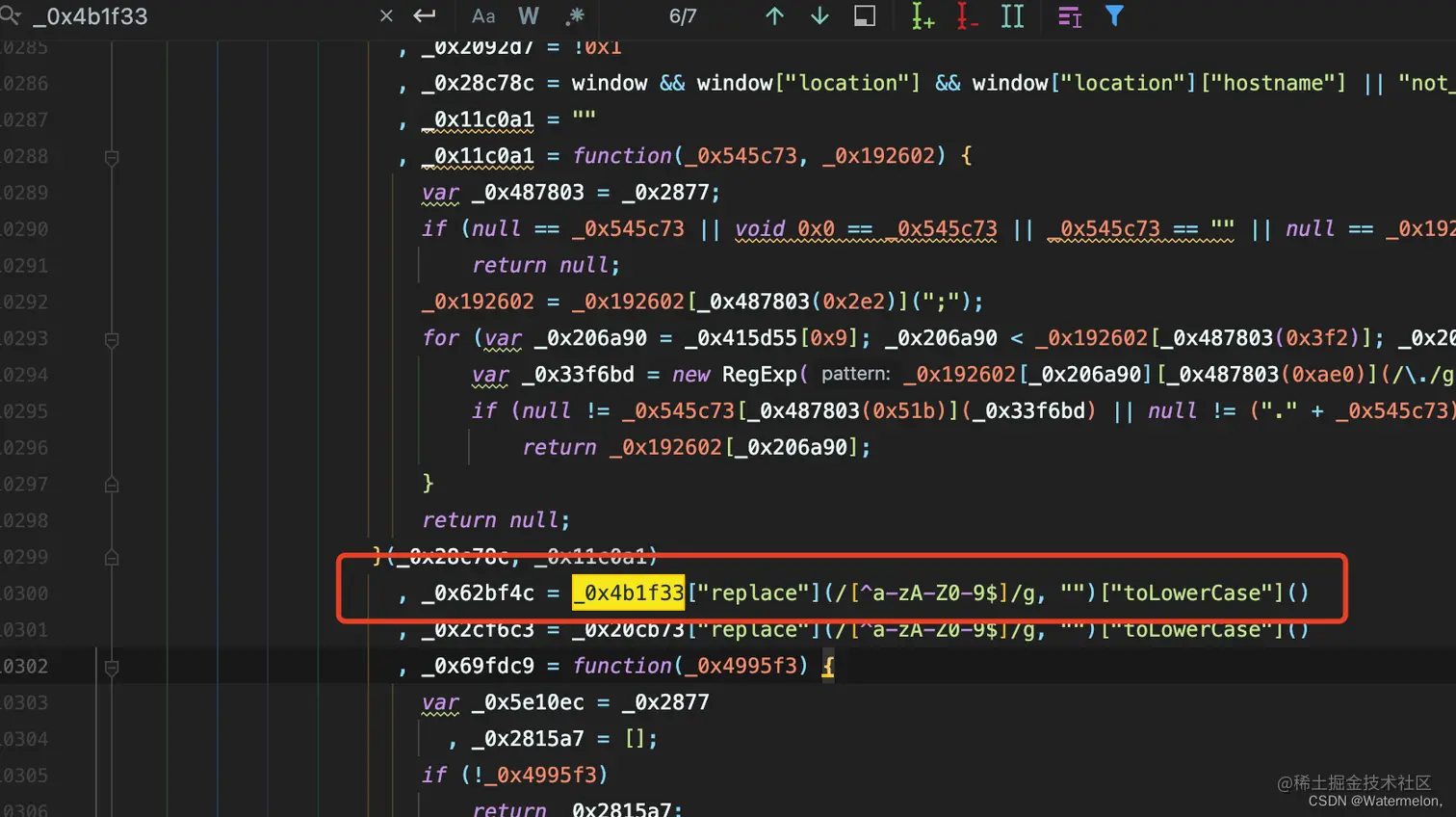
Task: Open search results in Find tool window
Action: click(865, 15)
